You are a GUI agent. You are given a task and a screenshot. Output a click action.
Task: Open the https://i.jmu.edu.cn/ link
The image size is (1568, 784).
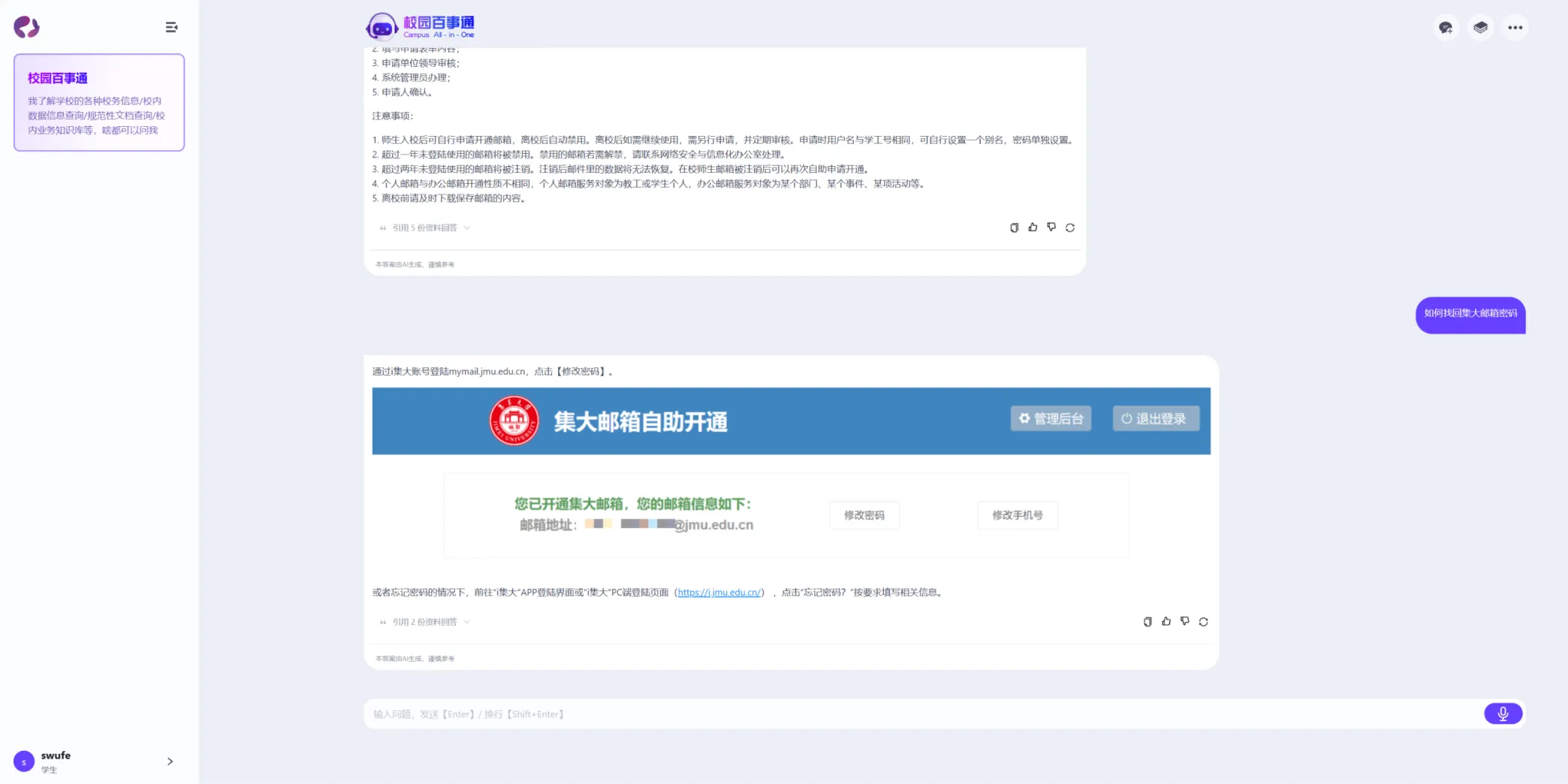[x=719, y=593]
